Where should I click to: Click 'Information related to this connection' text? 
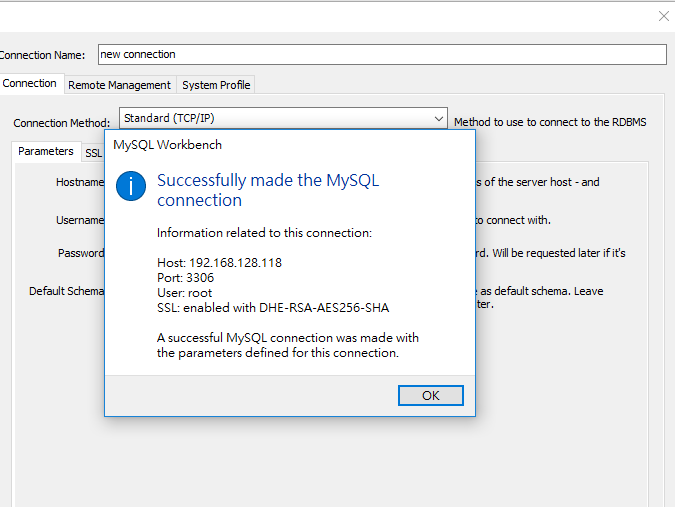point(264,233)
